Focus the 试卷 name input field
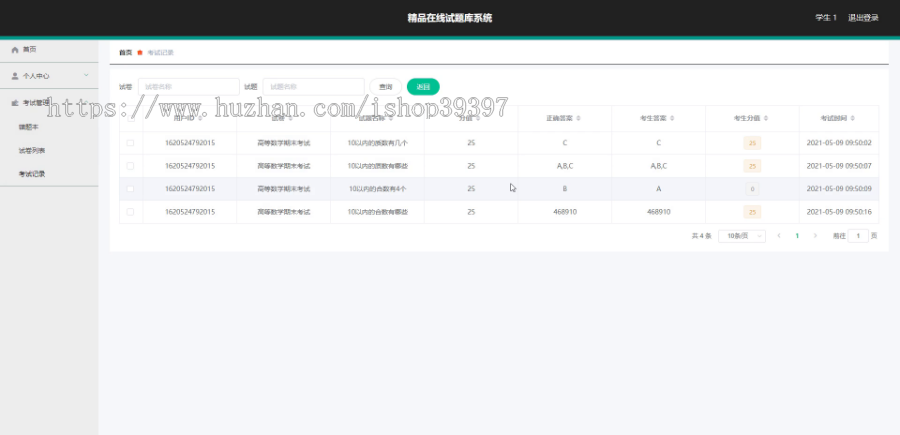This screenshot has height=435, width=900. pyautogui.click(x=189, y=87)
